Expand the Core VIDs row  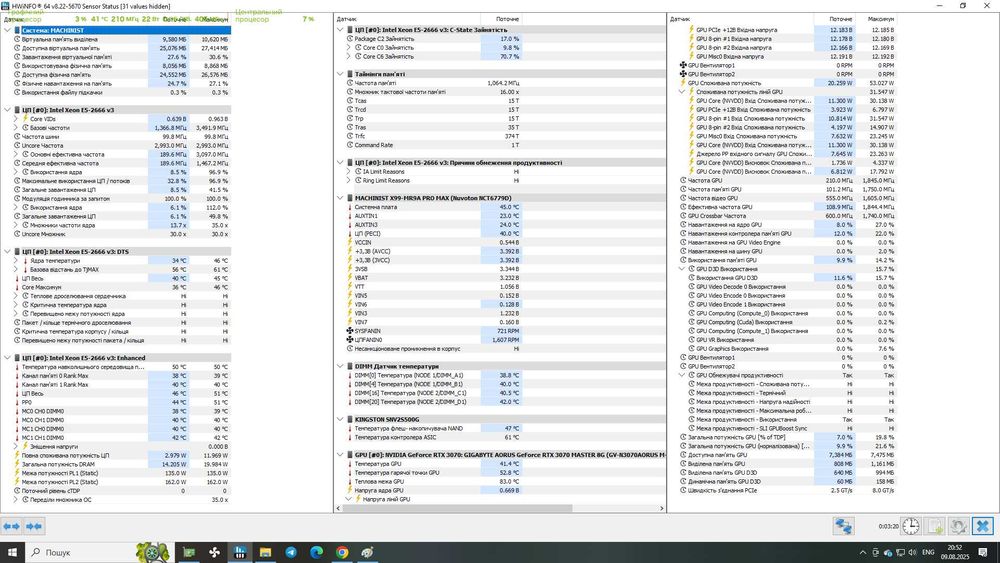(17, 119)
